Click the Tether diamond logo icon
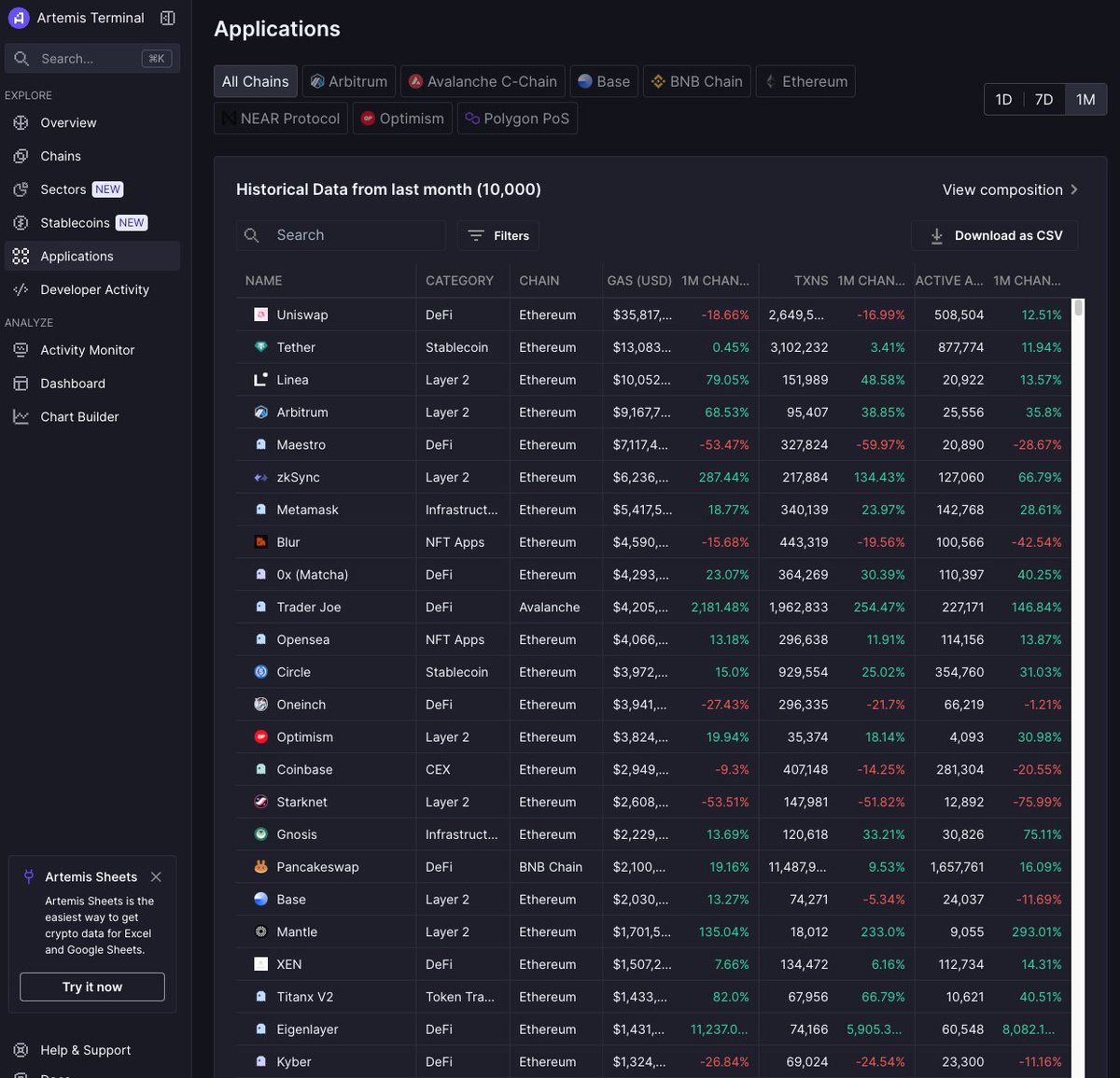 tap(261, 347)
